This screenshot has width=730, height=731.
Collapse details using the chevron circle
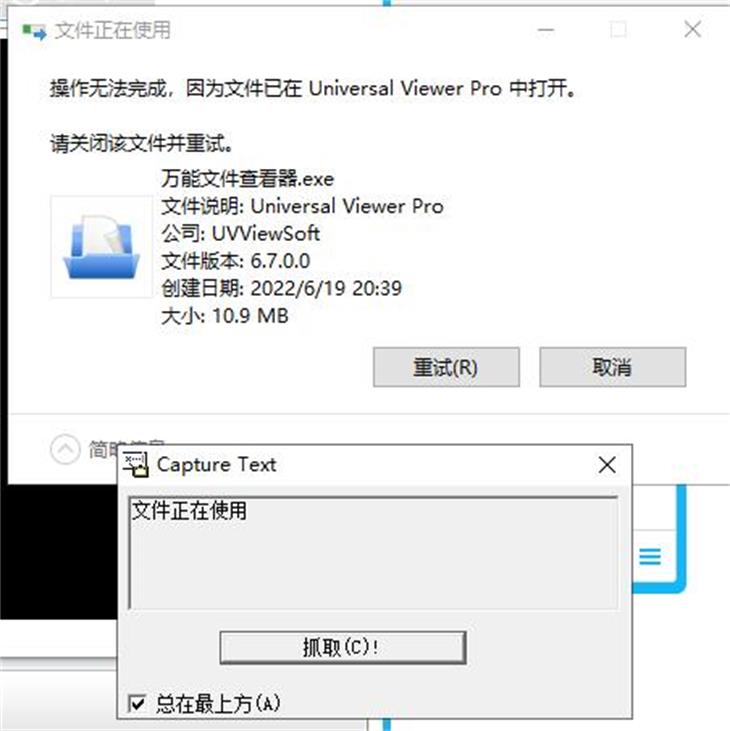click(65, 449)
